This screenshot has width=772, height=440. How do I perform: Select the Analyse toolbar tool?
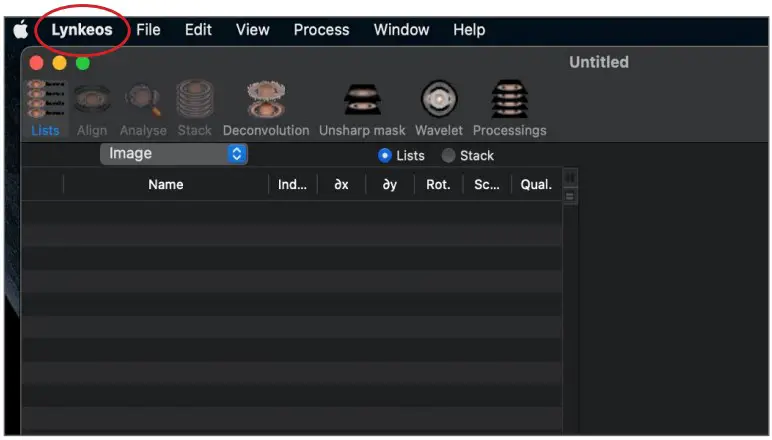143,108
